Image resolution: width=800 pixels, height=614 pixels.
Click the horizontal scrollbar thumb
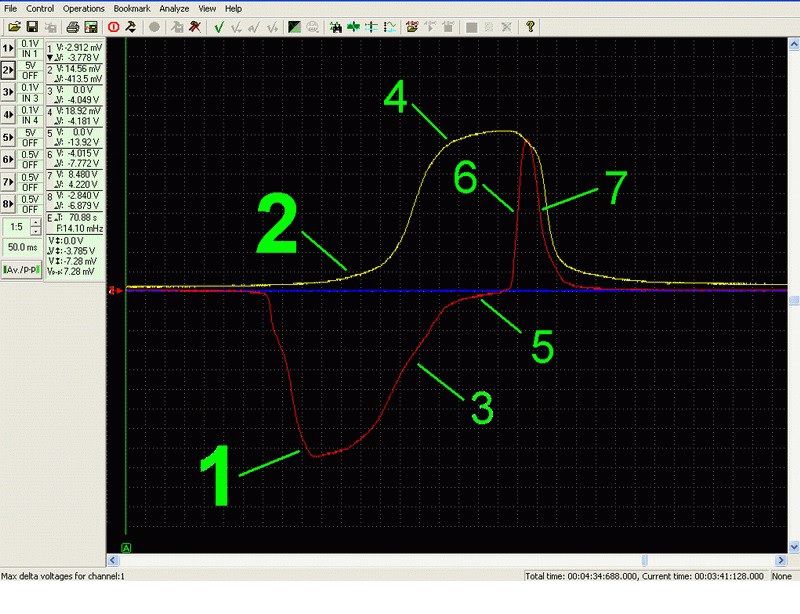point(644,560)
